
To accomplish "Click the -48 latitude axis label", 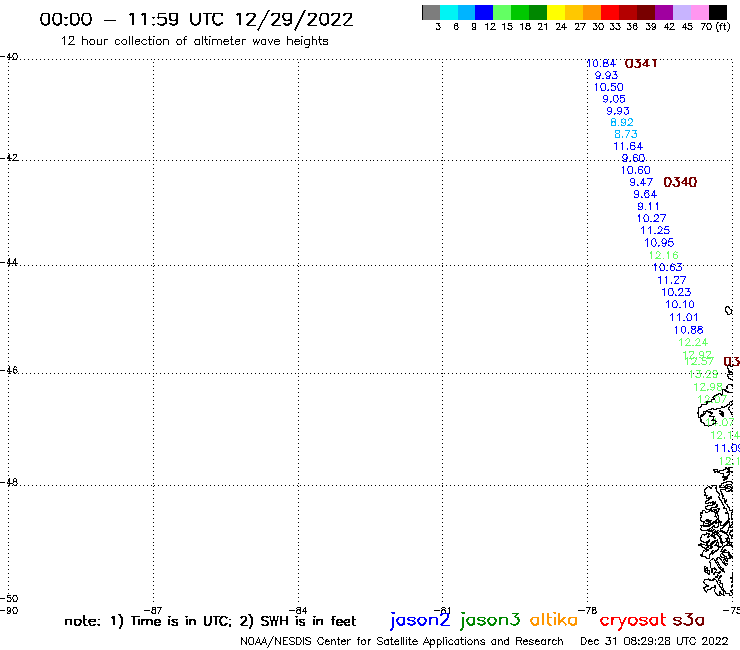I will pyautogui.click(x=9, y=482).
